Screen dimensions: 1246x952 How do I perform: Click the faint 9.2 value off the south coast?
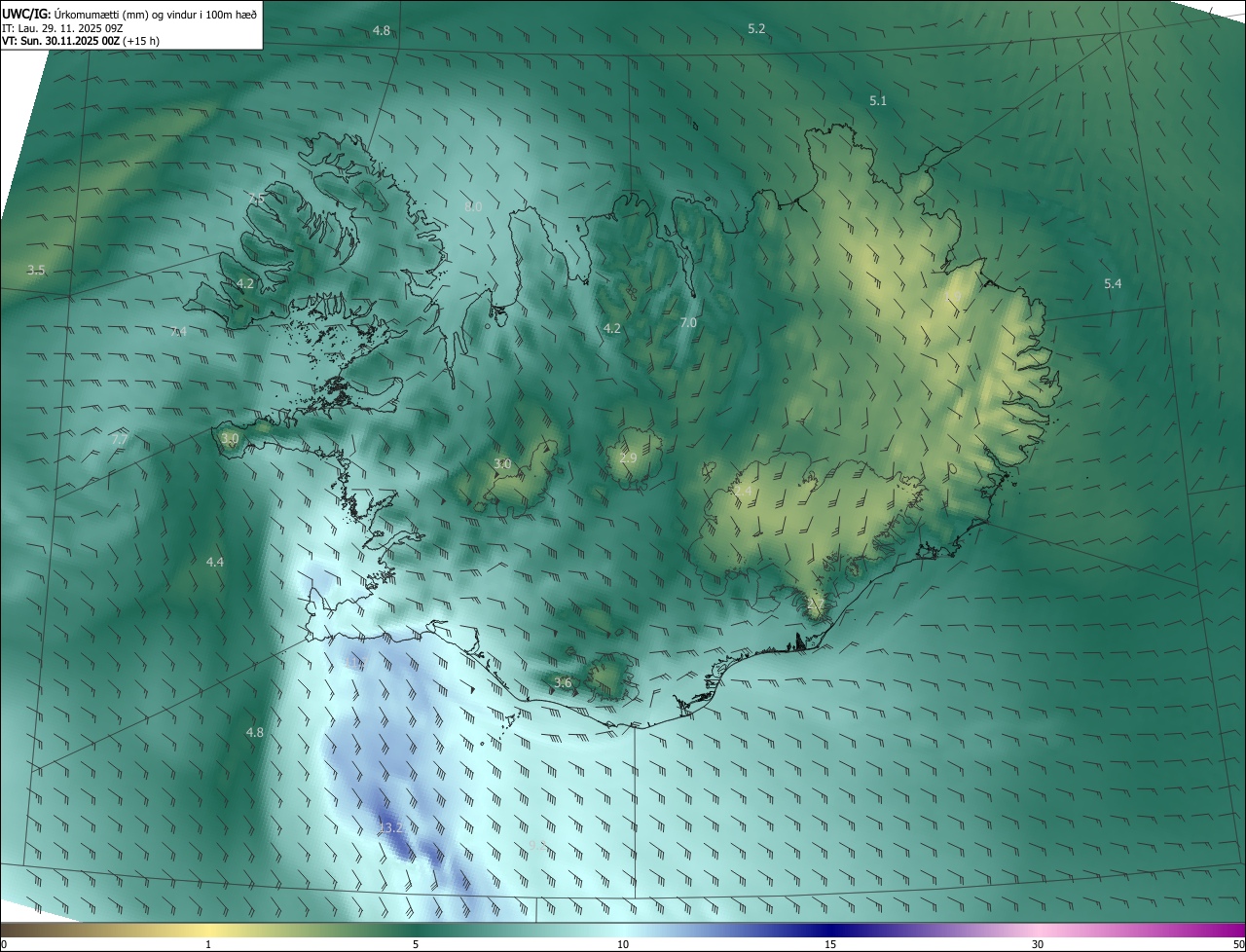pyautogui.click(x=537, y=845)
